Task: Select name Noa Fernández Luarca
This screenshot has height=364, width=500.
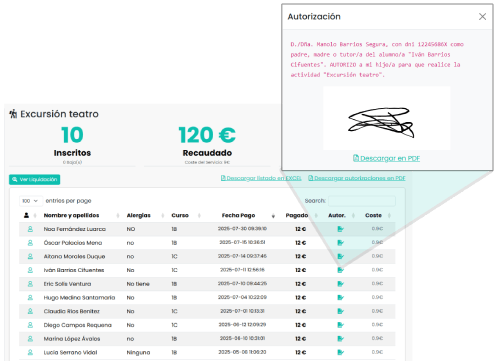Action: [75, 229]
